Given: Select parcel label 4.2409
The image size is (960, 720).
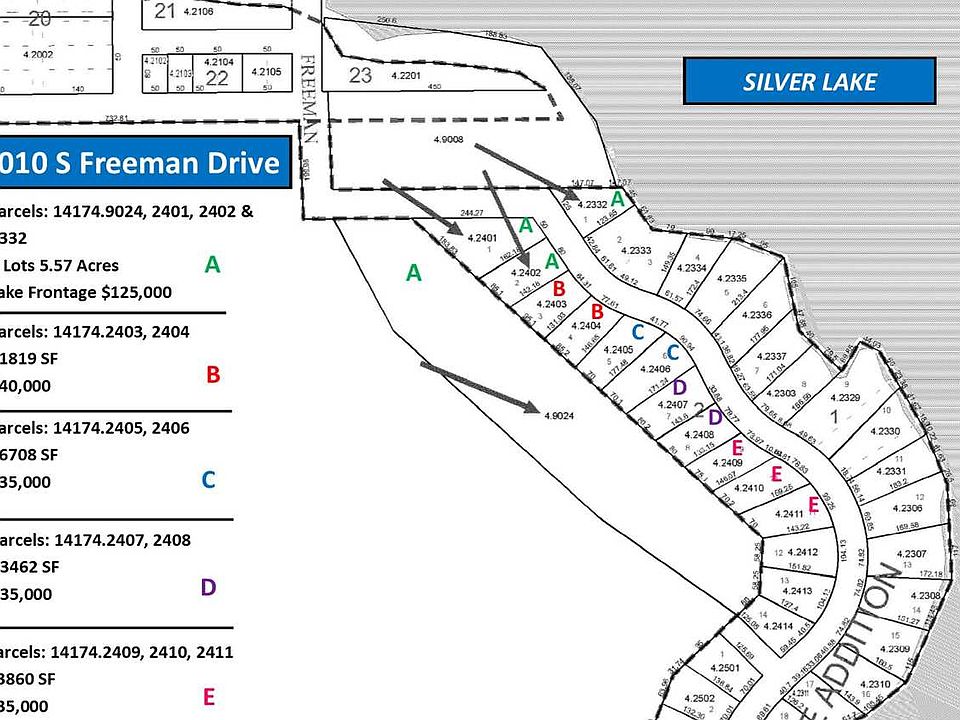Looking at the screenshot, I should click(x=727, y=463).
